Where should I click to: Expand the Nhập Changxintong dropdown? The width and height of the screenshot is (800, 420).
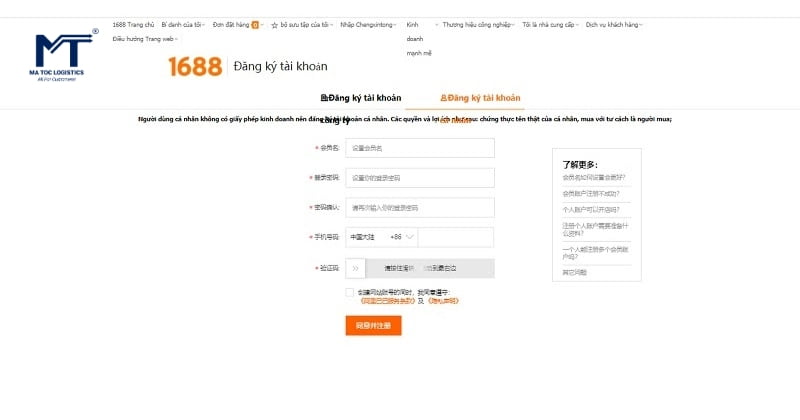368,25
